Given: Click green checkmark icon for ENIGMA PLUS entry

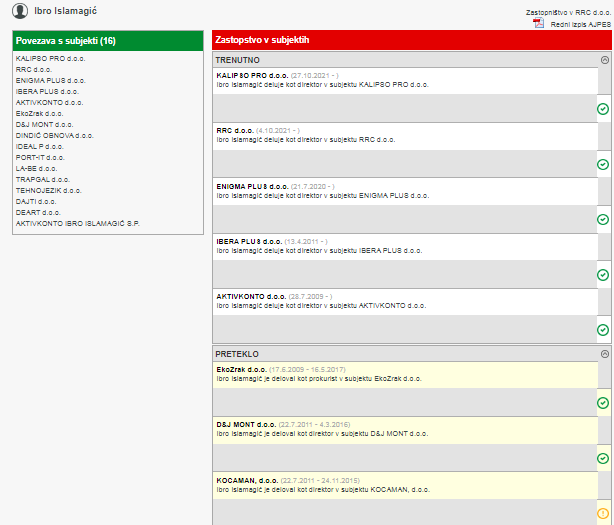Looking at the screenshot, I should click(602, 219).
